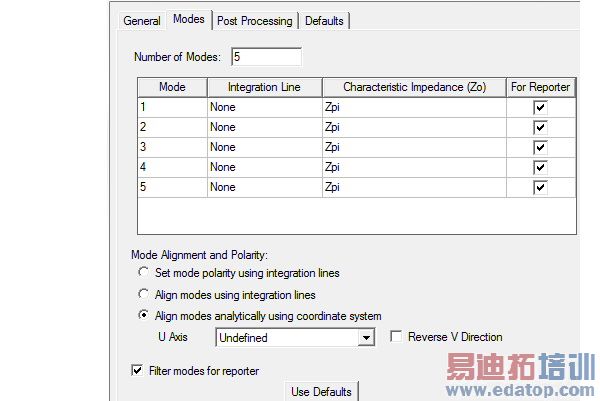Enable Reverse V Direction checkbox
Viewport: 600px width, 401px height.
[396, 337]
